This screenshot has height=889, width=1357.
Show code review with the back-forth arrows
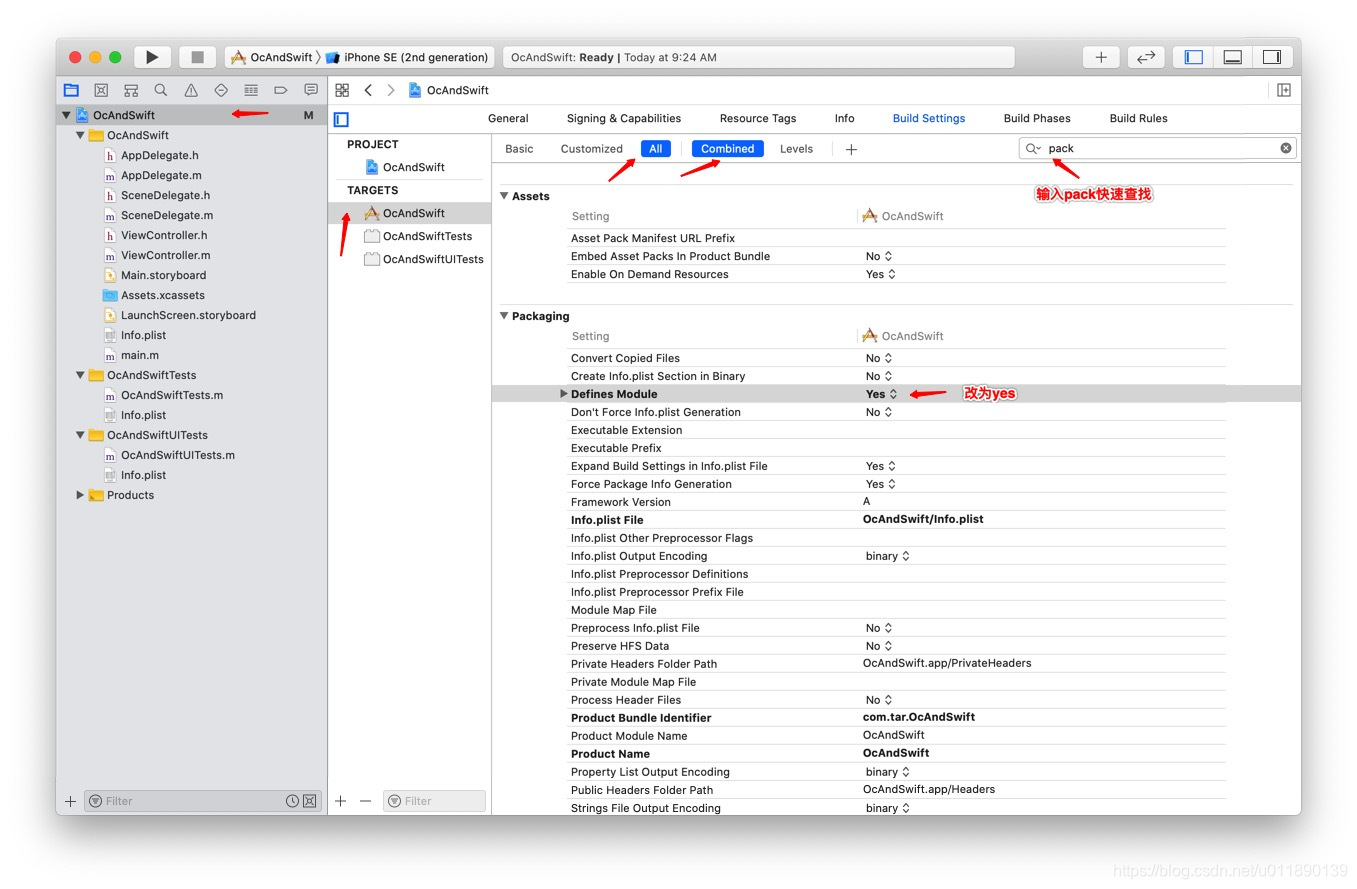(x=1146, y=57)
